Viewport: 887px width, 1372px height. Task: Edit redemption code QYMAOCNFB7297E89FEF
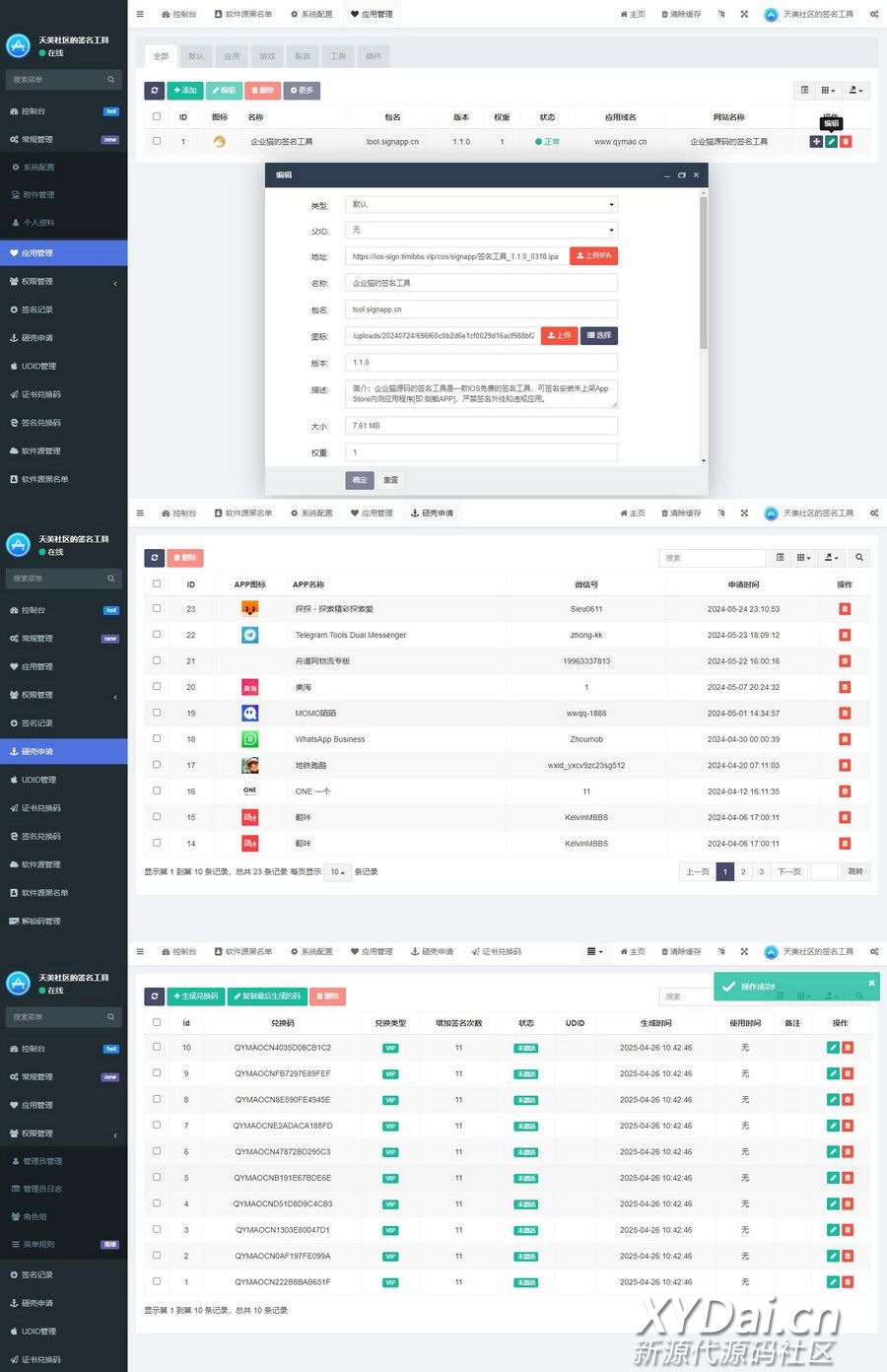833,1073
